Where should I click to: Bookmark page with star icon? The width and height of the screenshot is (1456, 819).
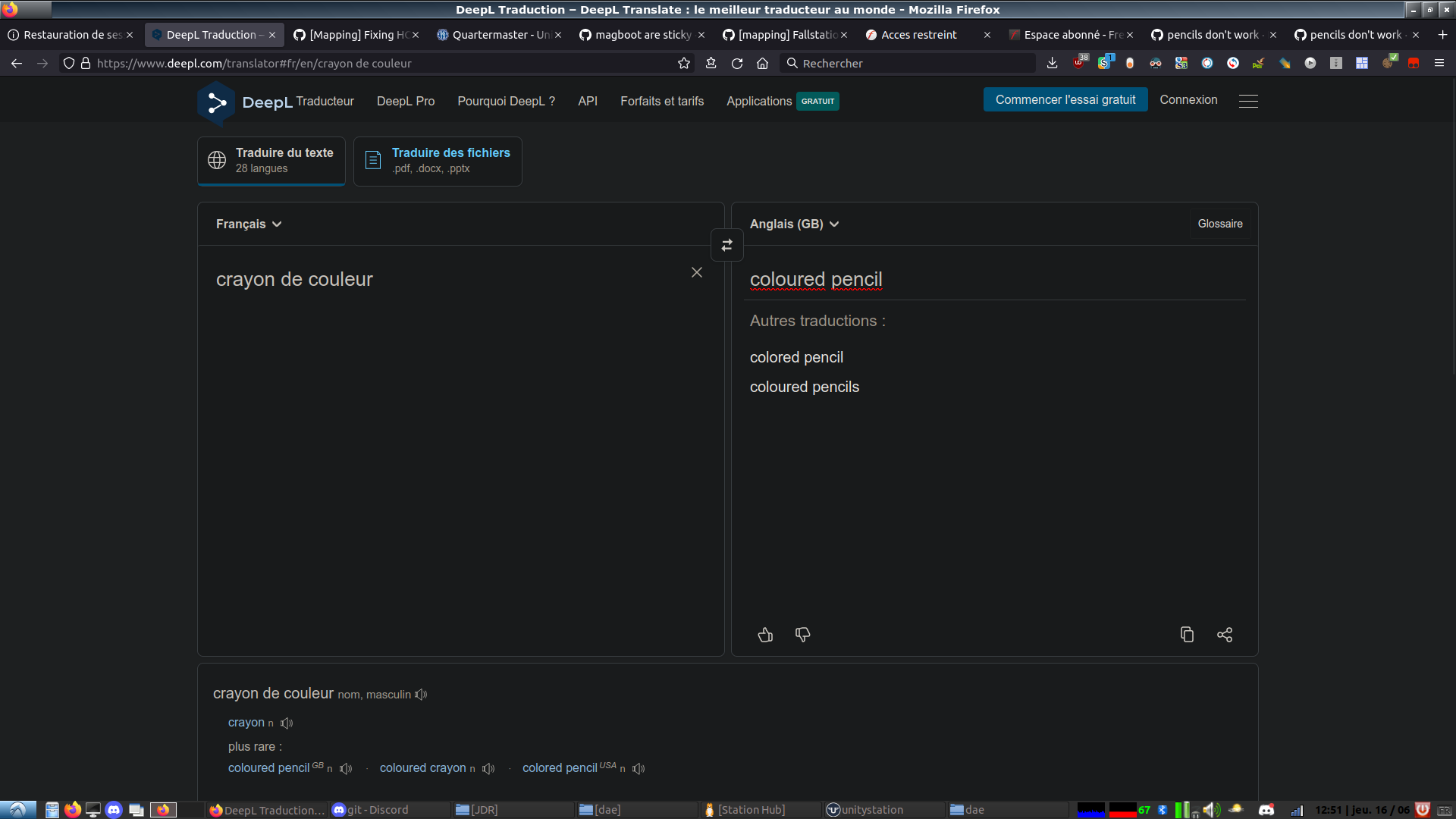point(684,64)
